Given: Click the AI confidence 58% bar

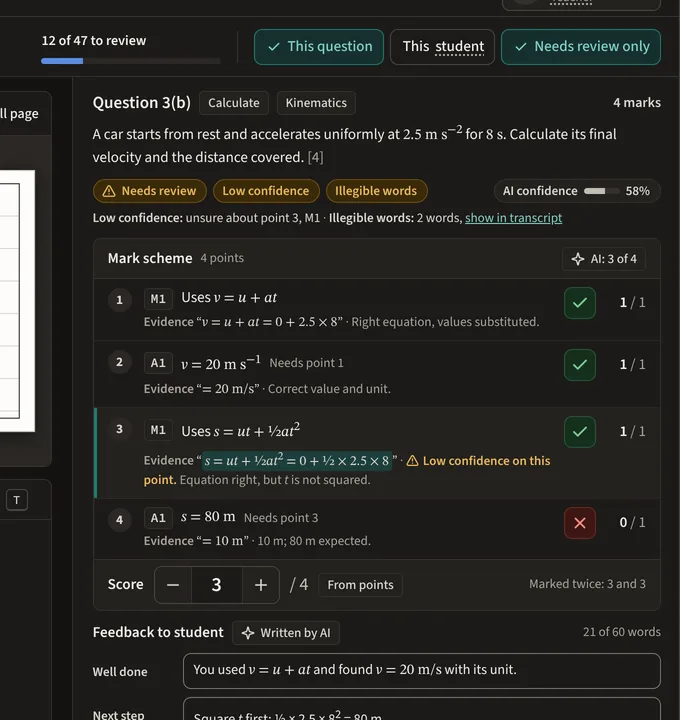Looking at the screenshot, I should (x=577, y=191).
